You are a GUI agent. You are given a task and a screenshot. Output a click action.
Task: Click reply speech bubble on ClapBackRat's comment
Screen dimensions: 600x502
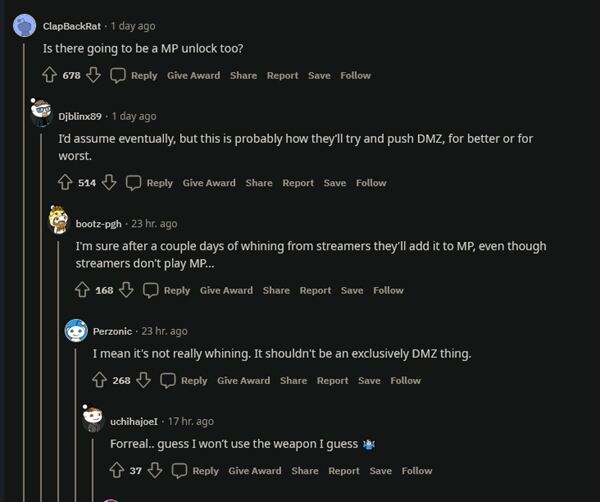tap(118, 75)
